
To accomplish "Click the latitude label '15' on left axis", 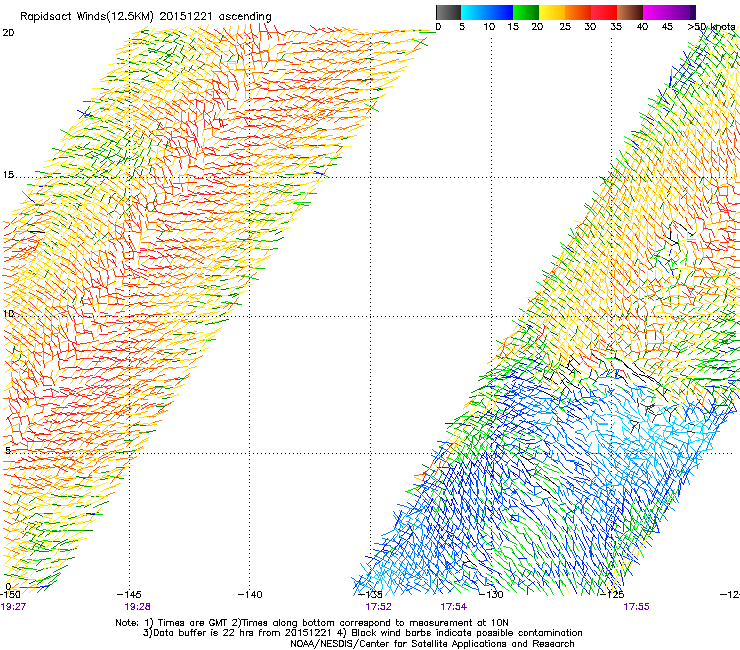I will pyautogui.click(x=8, y=175).
